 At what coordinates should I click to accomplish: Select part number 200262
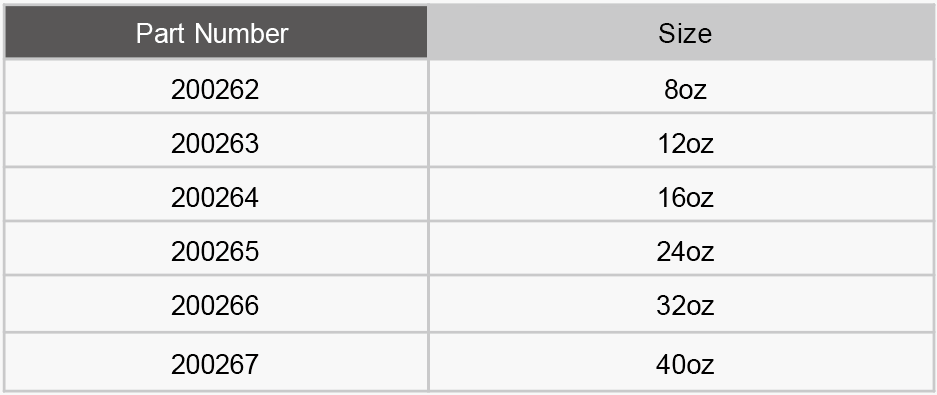pos(215,90)
